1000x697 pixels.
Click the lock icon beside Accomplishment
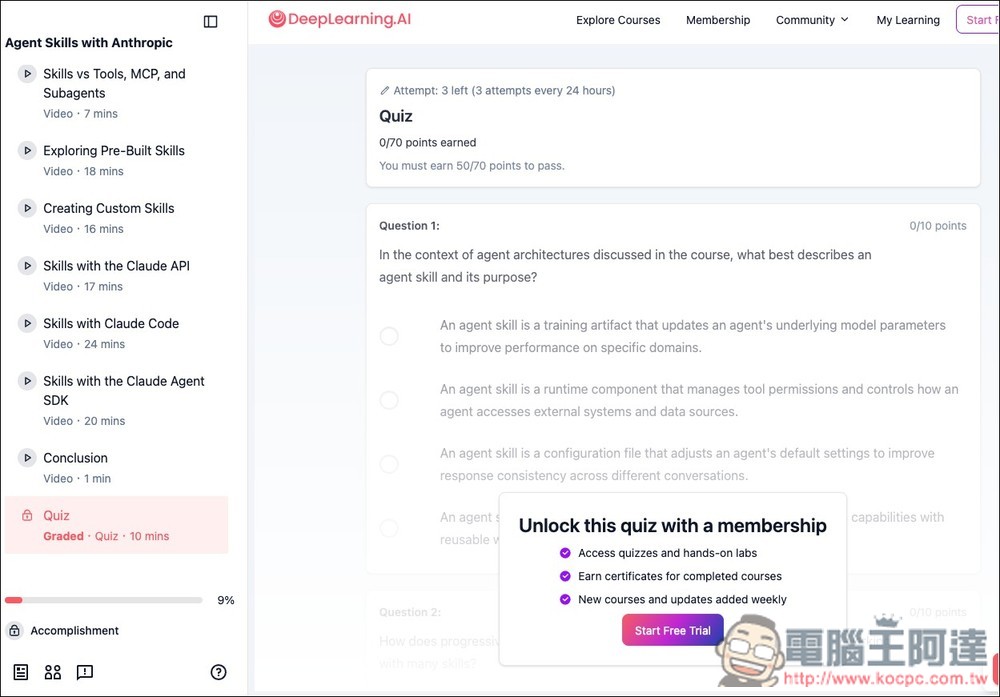(x=14, y=631)
